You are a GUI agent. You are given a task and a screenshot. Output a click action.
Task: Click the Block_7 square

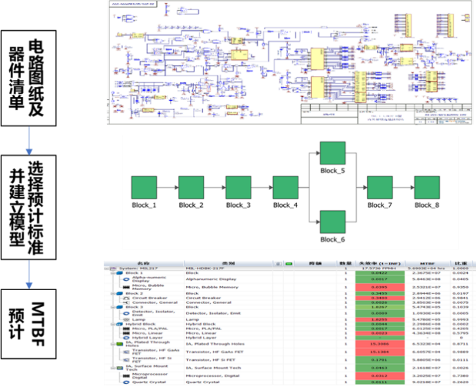point(380,188)
